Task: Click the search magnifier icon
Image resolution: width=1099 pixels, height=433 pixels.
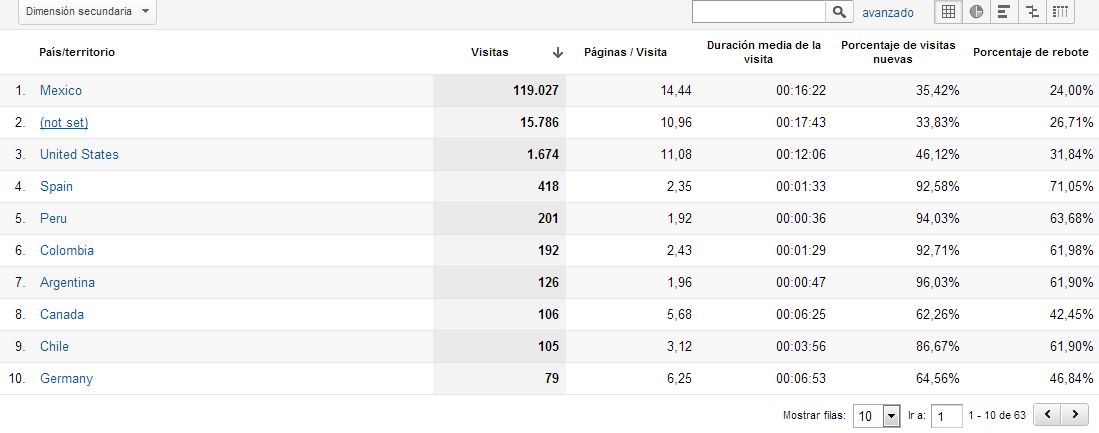Action: (840, 12)
